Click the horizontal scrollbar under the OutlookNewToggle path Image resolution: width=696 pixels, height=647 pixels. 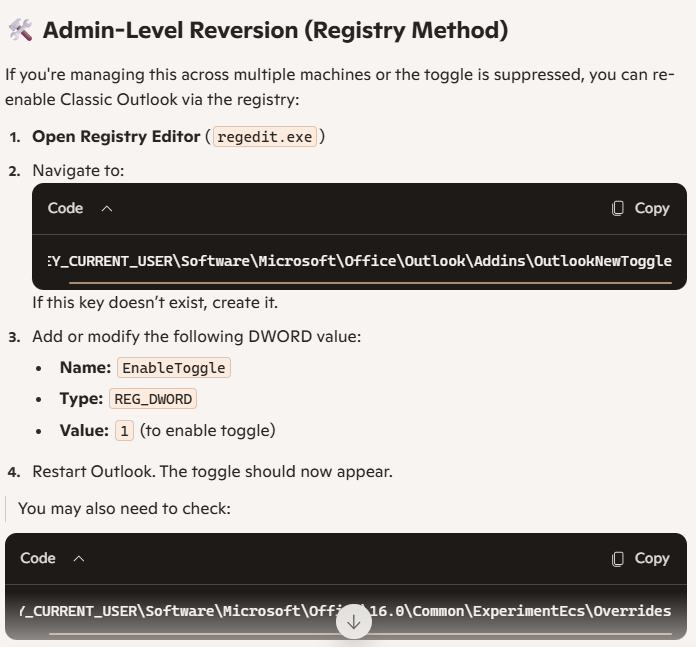click(x=370, y=282)
